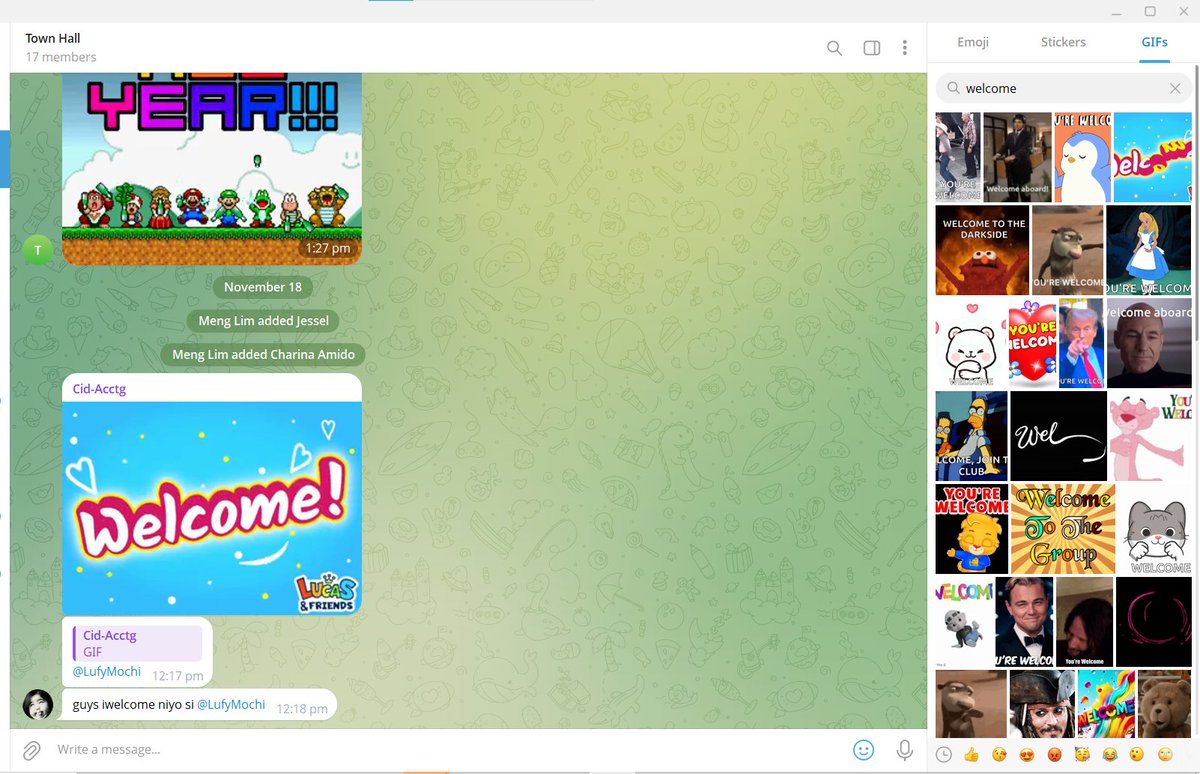Attach a file with the paperclip icon
The width and height of the screenshot is (1200, 774).
pos(31,750)
